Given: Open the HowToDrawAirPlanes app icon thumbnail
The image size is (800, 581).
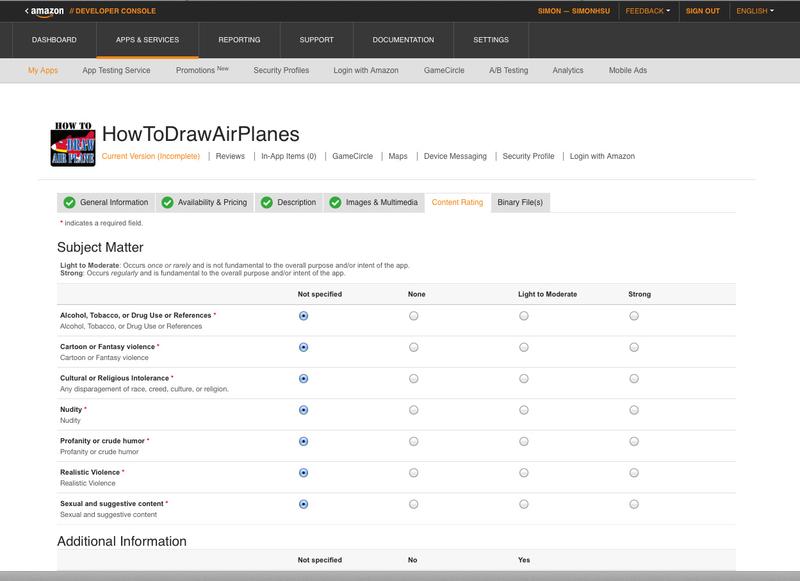Looking at the screenshot, I should coord(73,144).
